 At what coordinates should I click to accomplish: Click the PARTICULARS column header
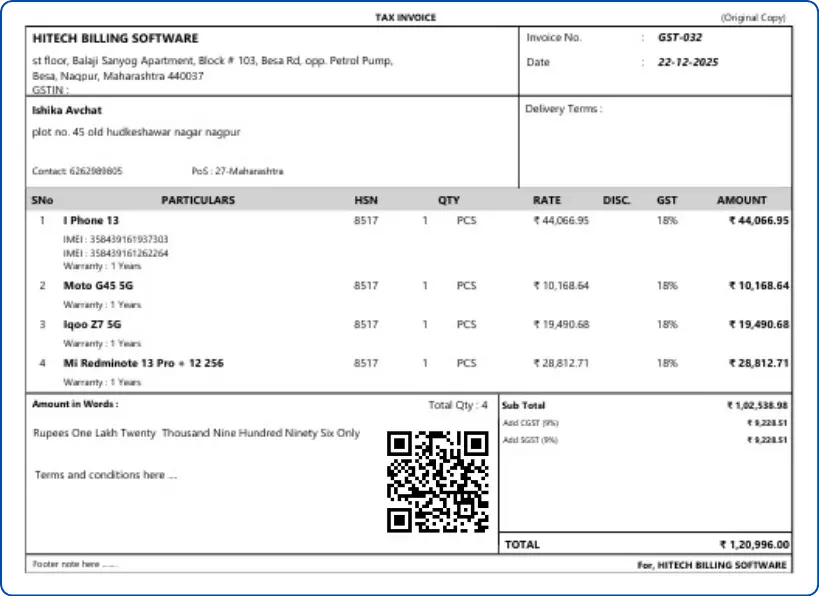click(x=198, y=200)
